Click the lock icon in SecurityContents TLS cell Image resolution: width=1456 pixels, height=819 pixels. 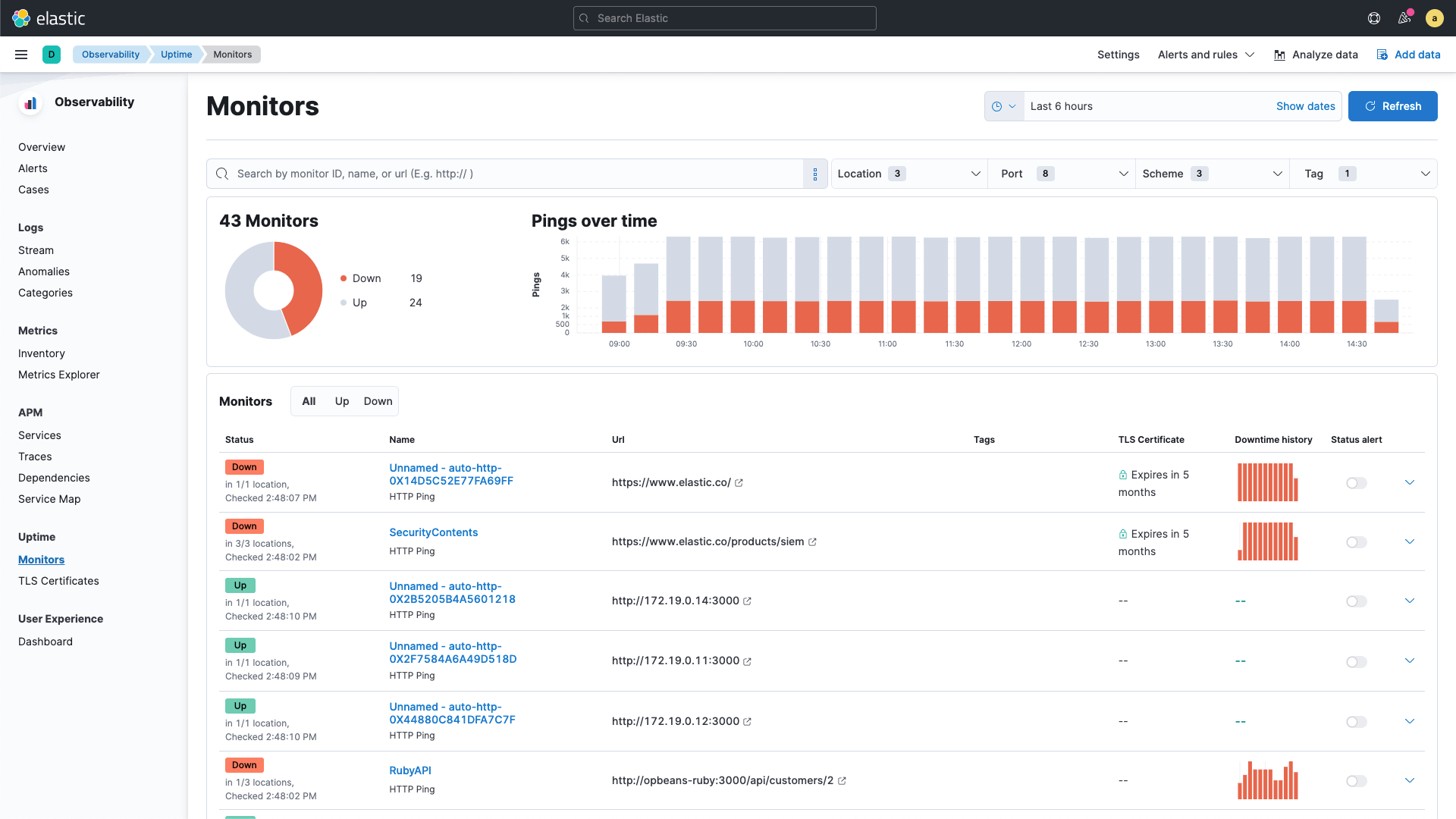(x=1123, y=534)
